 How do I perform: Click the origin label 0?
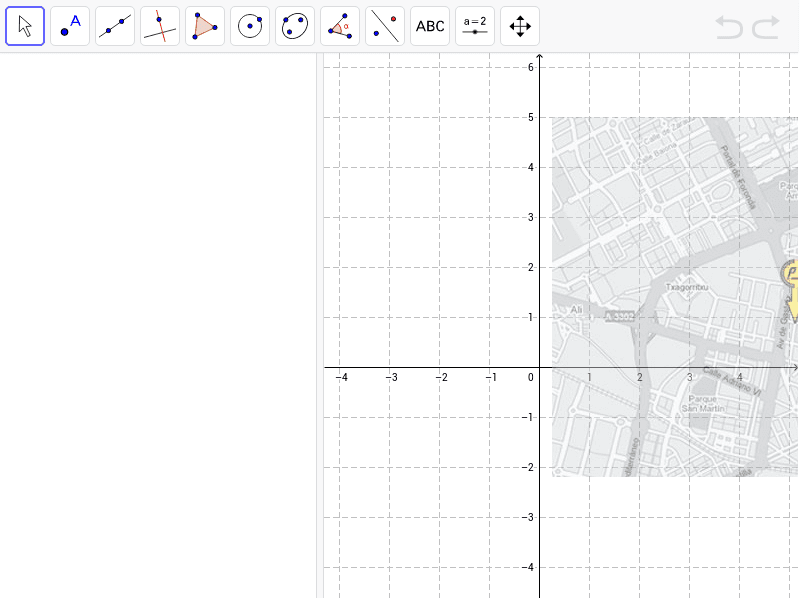point(531,377)
